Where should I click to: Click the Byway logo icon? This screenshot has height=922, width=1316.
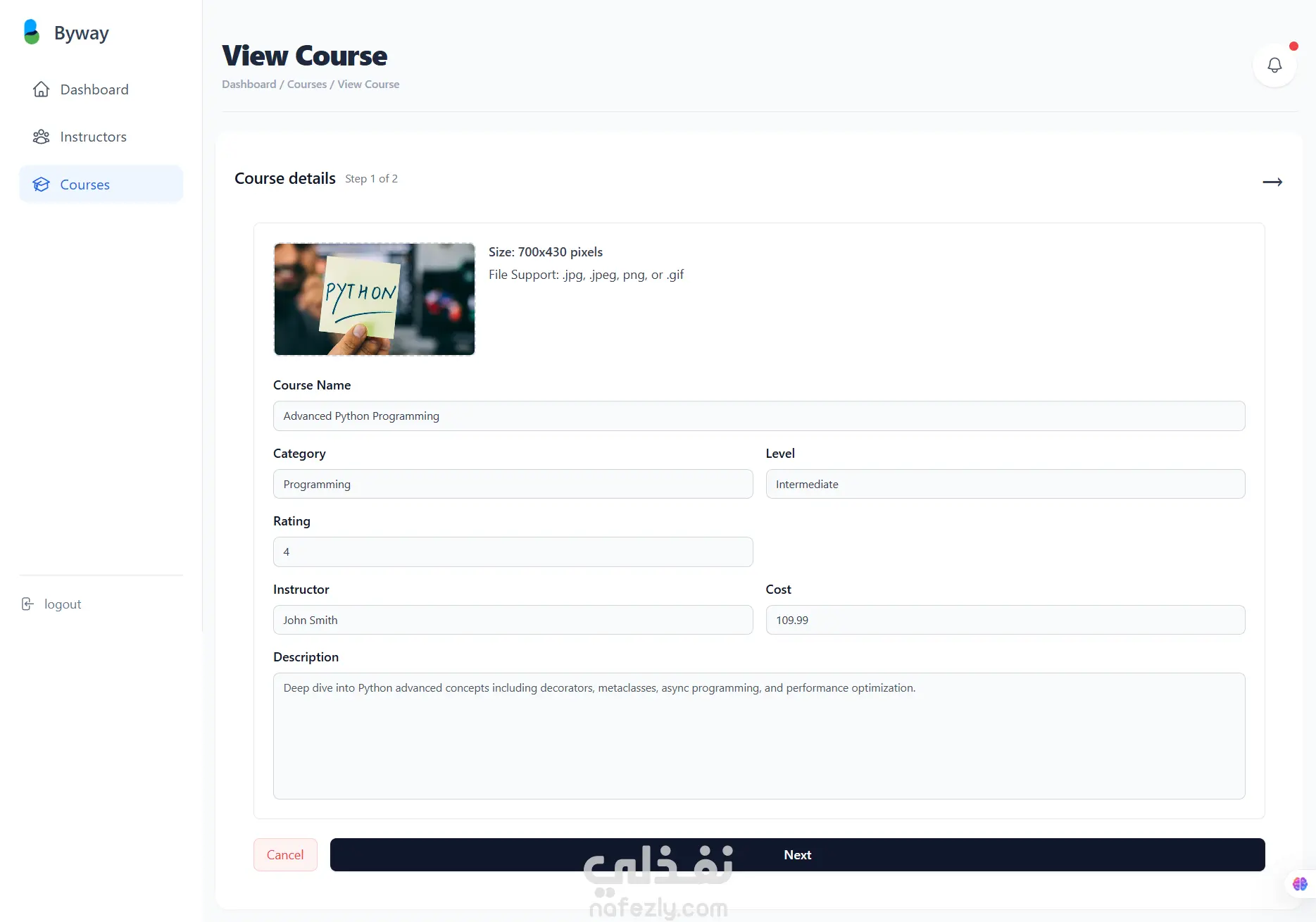click(31, 32)
